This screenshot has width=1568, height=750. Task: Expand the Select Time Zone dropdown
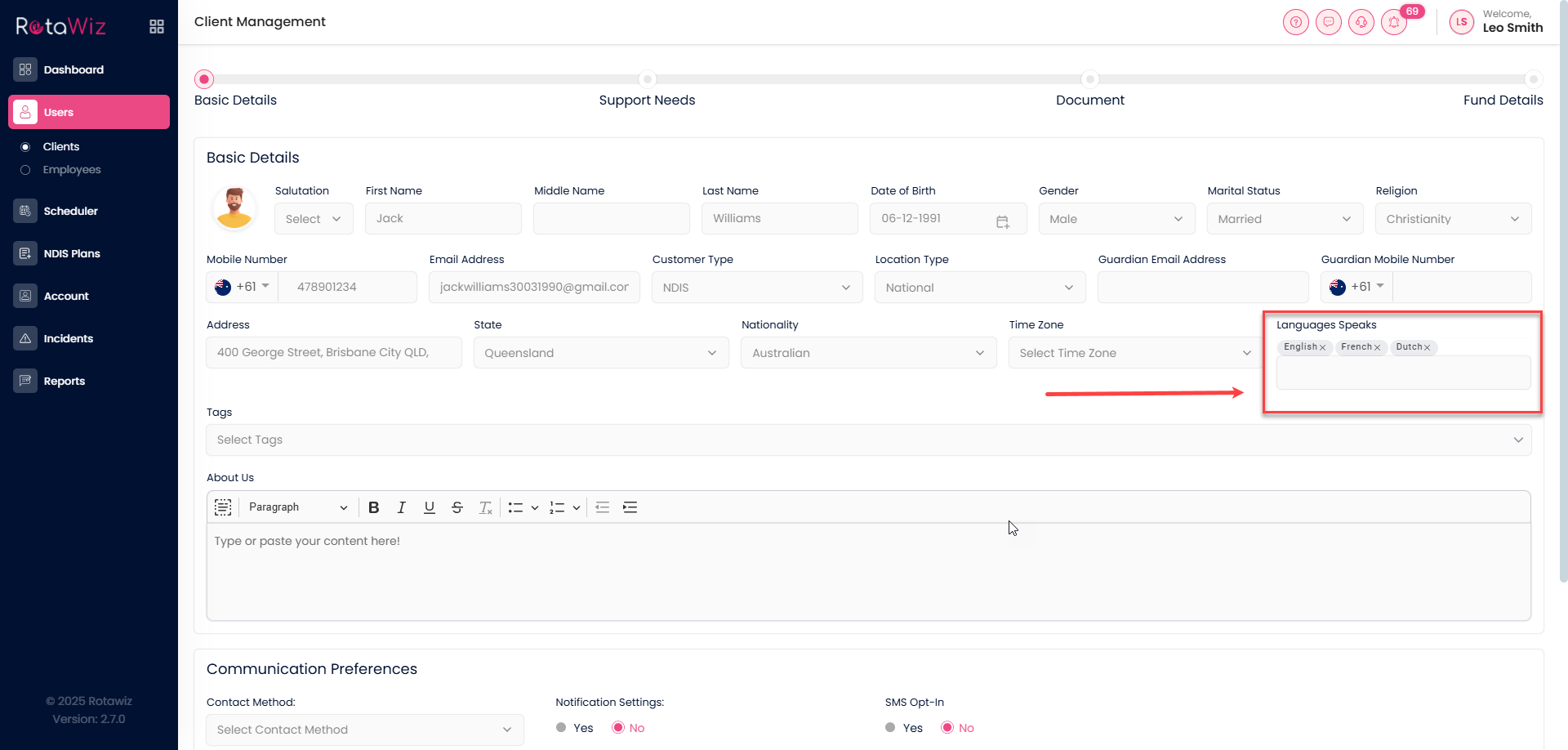(1134, 353)
